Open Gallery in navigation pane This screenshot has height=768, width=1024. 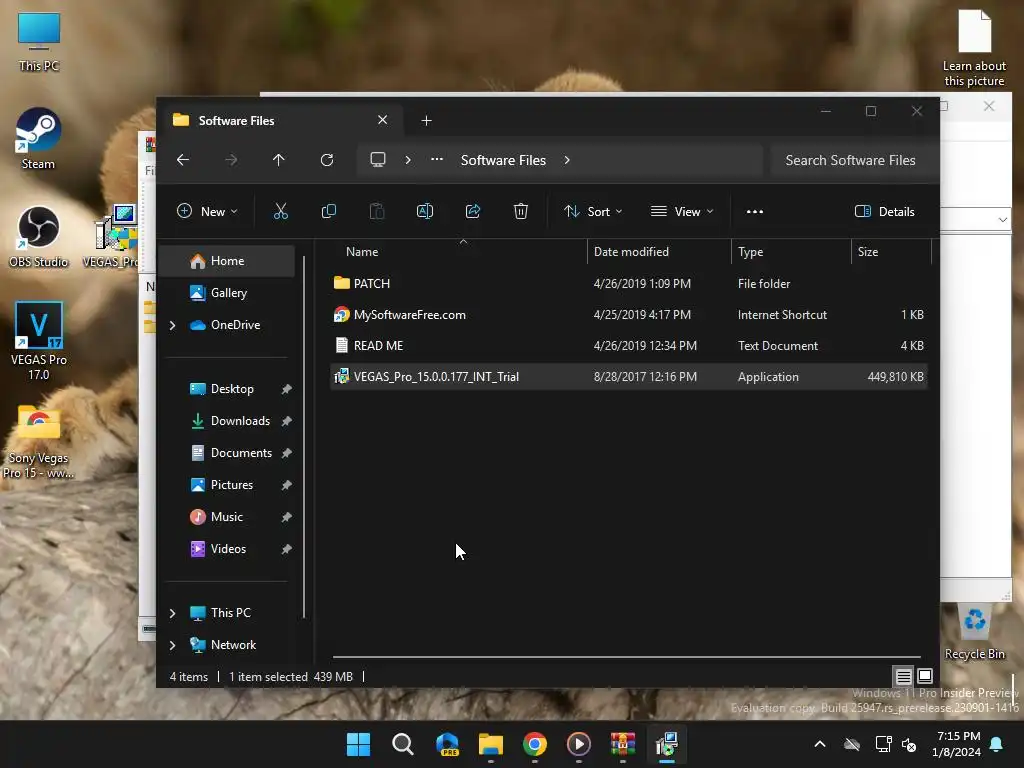[x=227, y=293]
